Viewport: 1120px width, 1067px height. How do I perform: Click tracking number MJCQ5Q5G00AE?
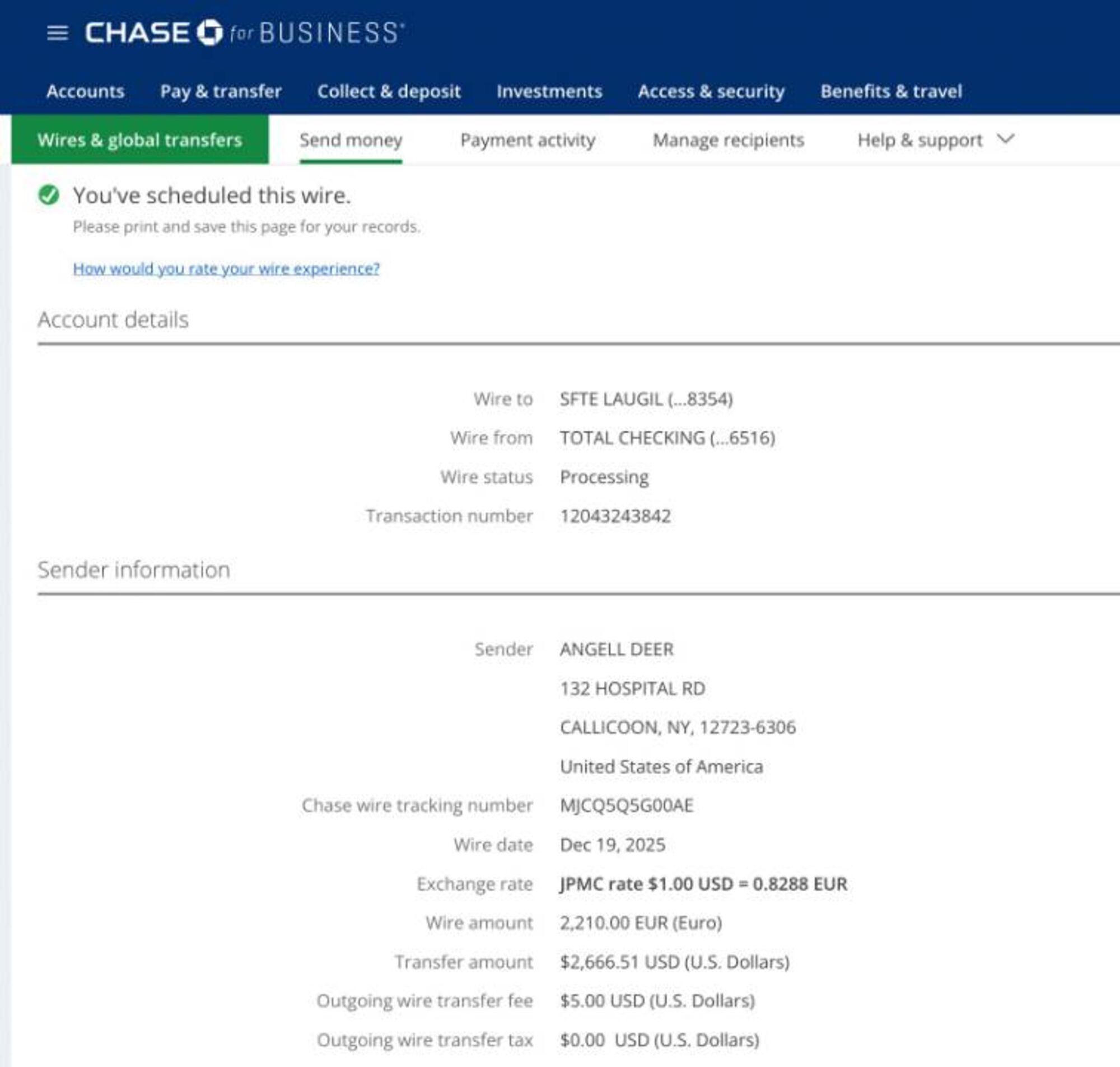coord(627,805)
